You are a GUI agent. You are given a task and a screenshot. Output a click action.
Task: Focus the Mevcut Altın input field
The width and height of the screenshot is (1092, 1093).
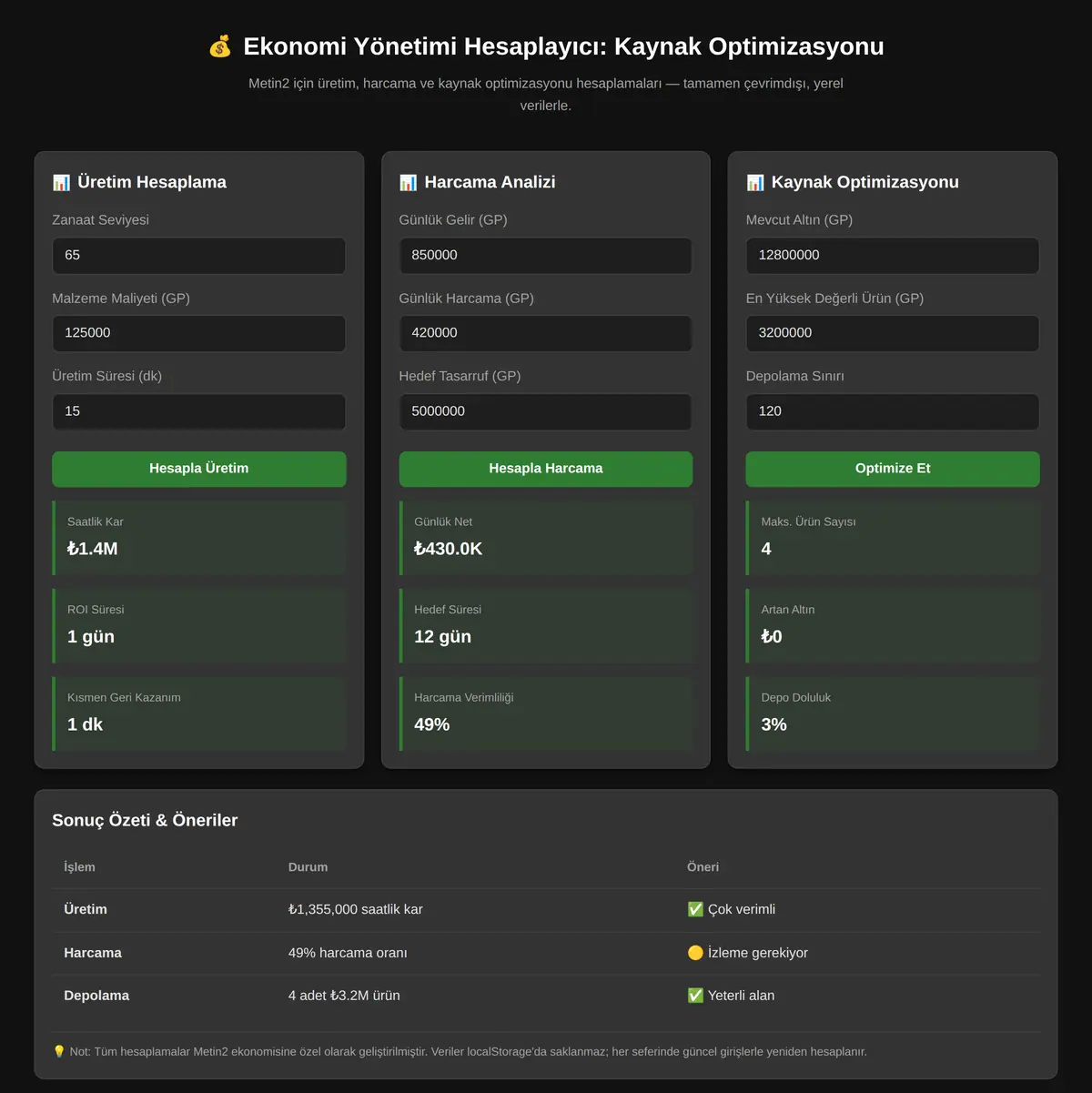[893, 256]
